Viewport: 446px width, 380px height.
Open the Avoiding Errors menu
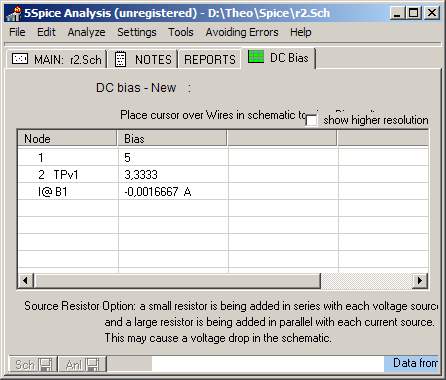point(242,32)
